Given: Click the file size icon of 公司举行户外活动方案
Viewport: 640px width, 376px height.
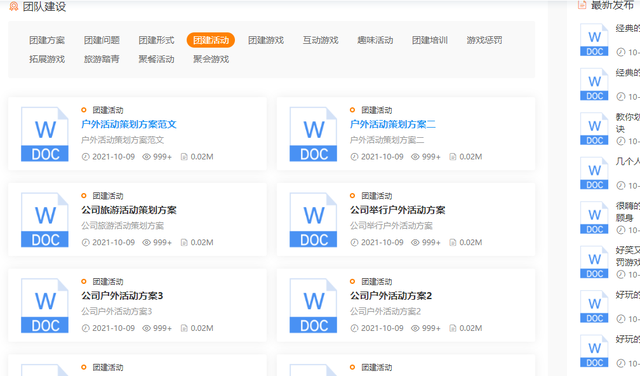Looking at the screenshot, I should [452, 243].
